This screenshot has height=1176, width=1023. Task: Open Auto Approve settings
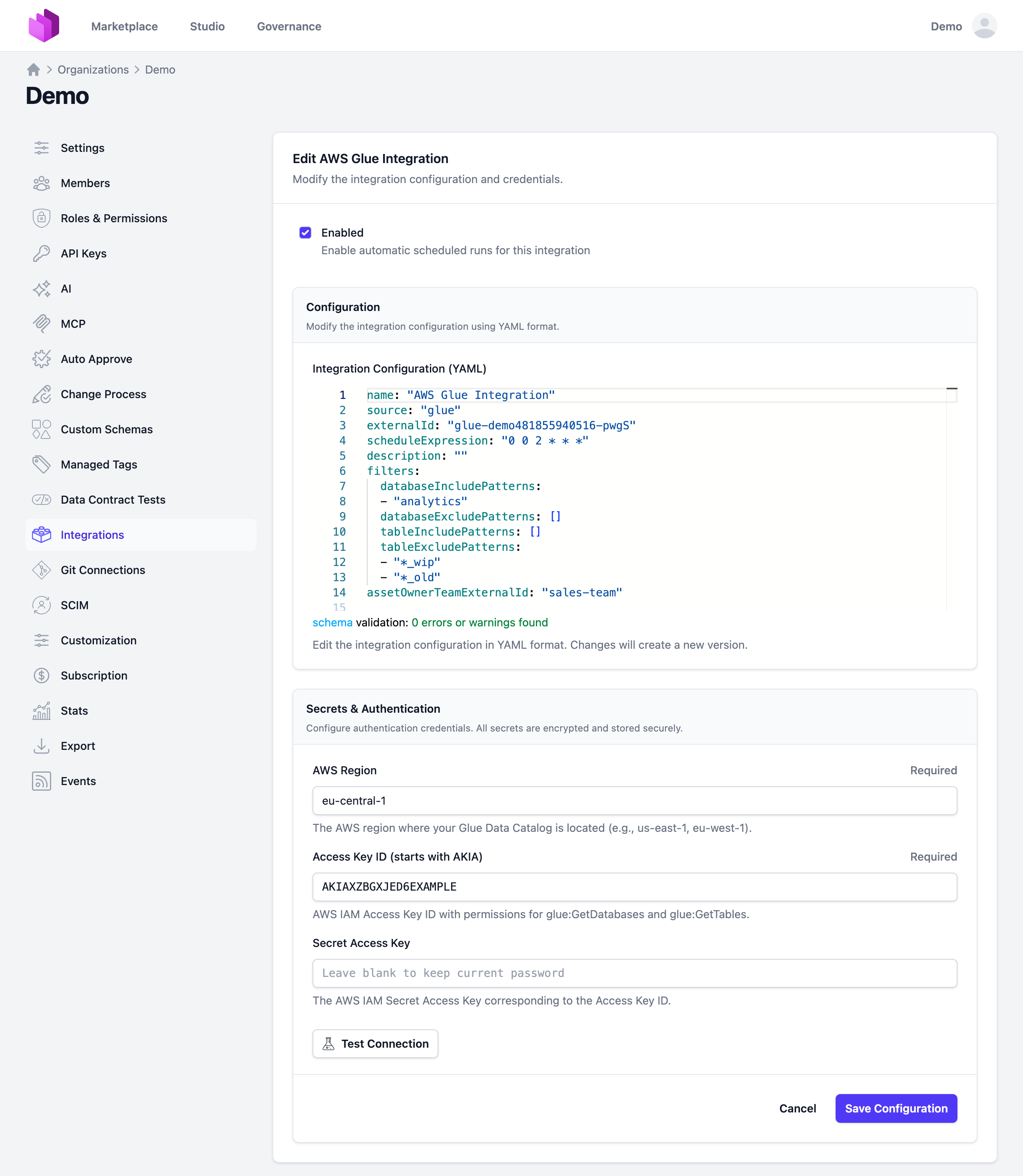coord(96,359)
